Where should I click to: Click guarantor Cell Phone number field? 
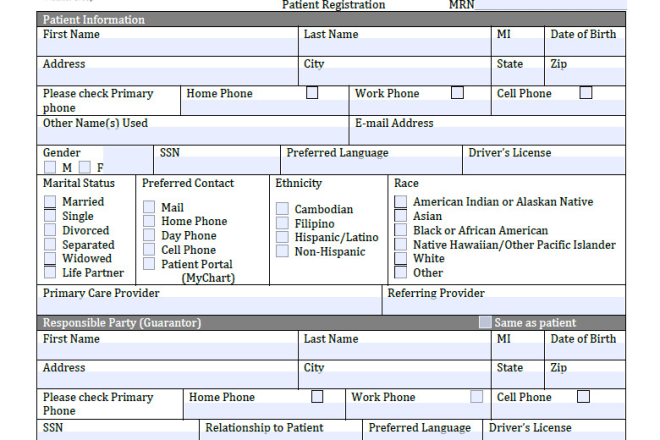(558, 411)
